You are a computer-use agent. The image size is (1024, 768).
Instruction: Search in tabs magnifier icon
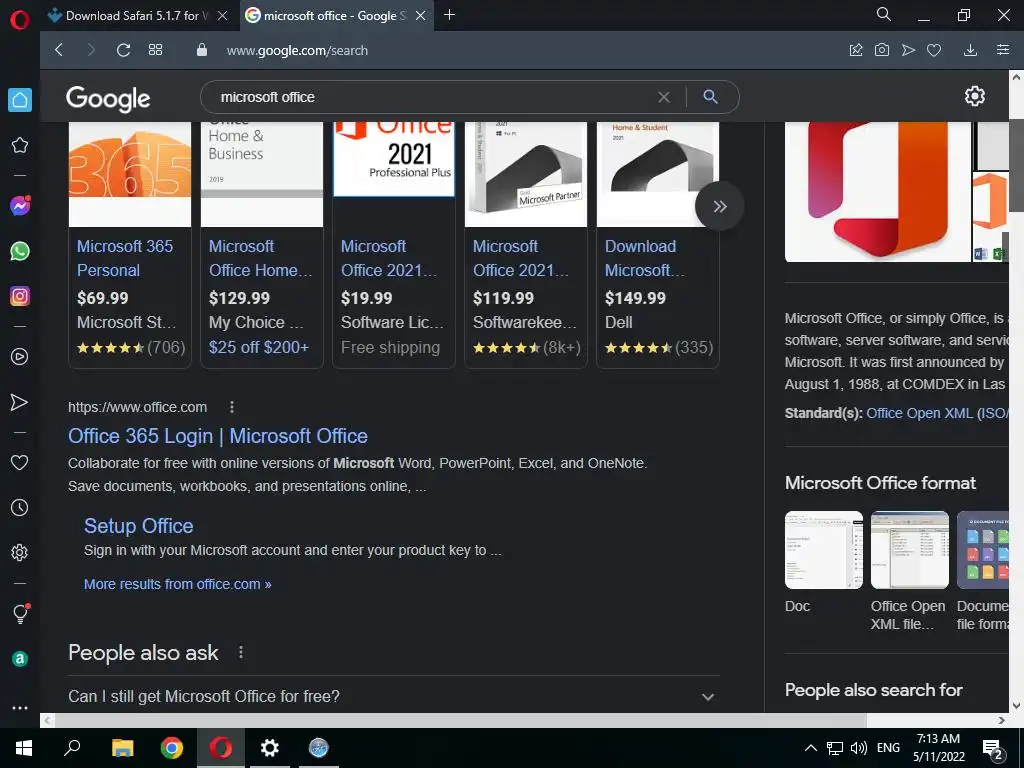(884, 14)
